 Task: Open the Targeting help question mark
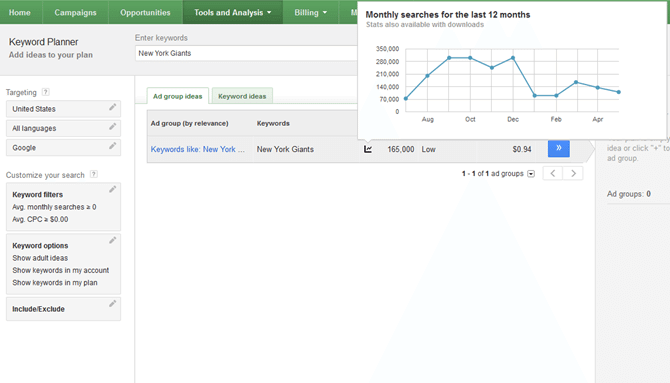pyautogui.click(x=46, y=92)
